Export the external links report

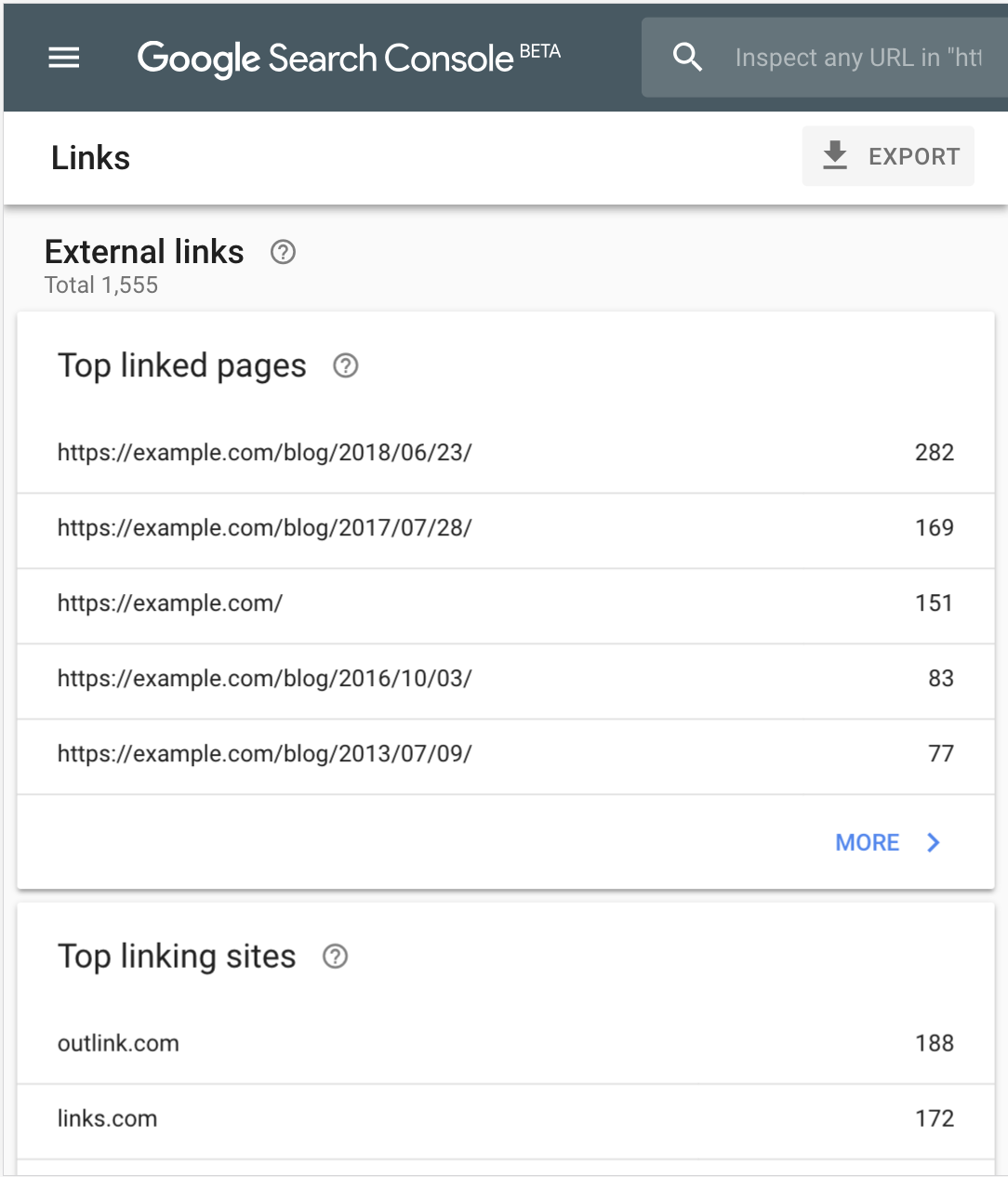click(x=888, y=155)
